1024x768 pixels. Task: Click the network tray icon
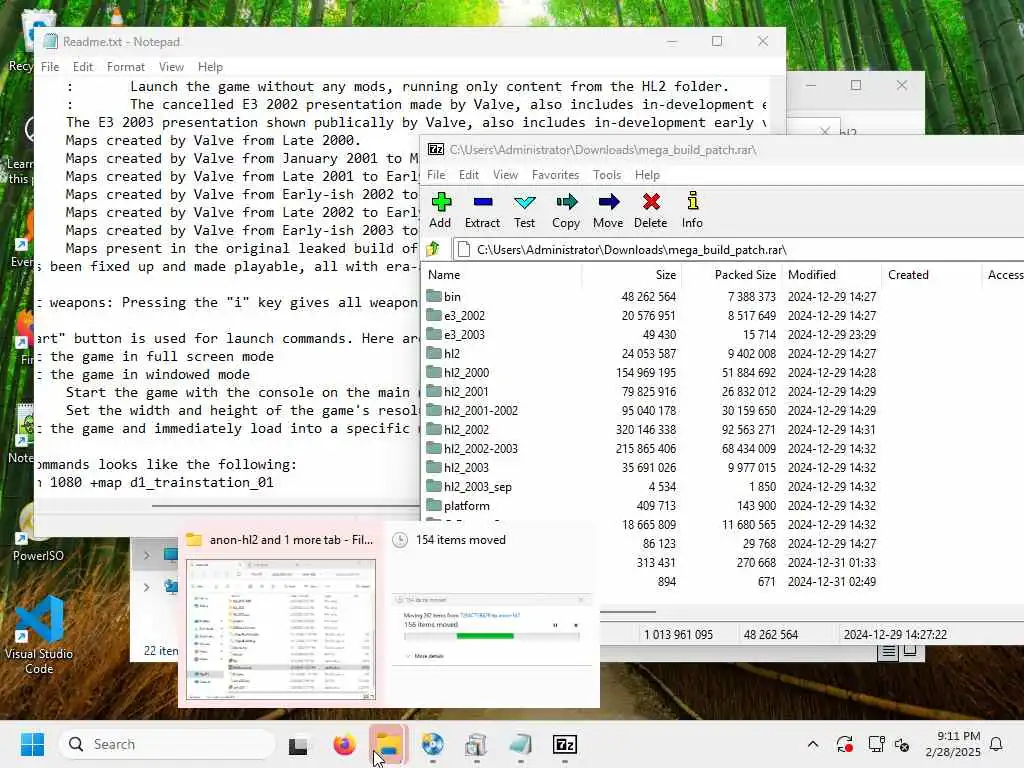coord(876,744)
